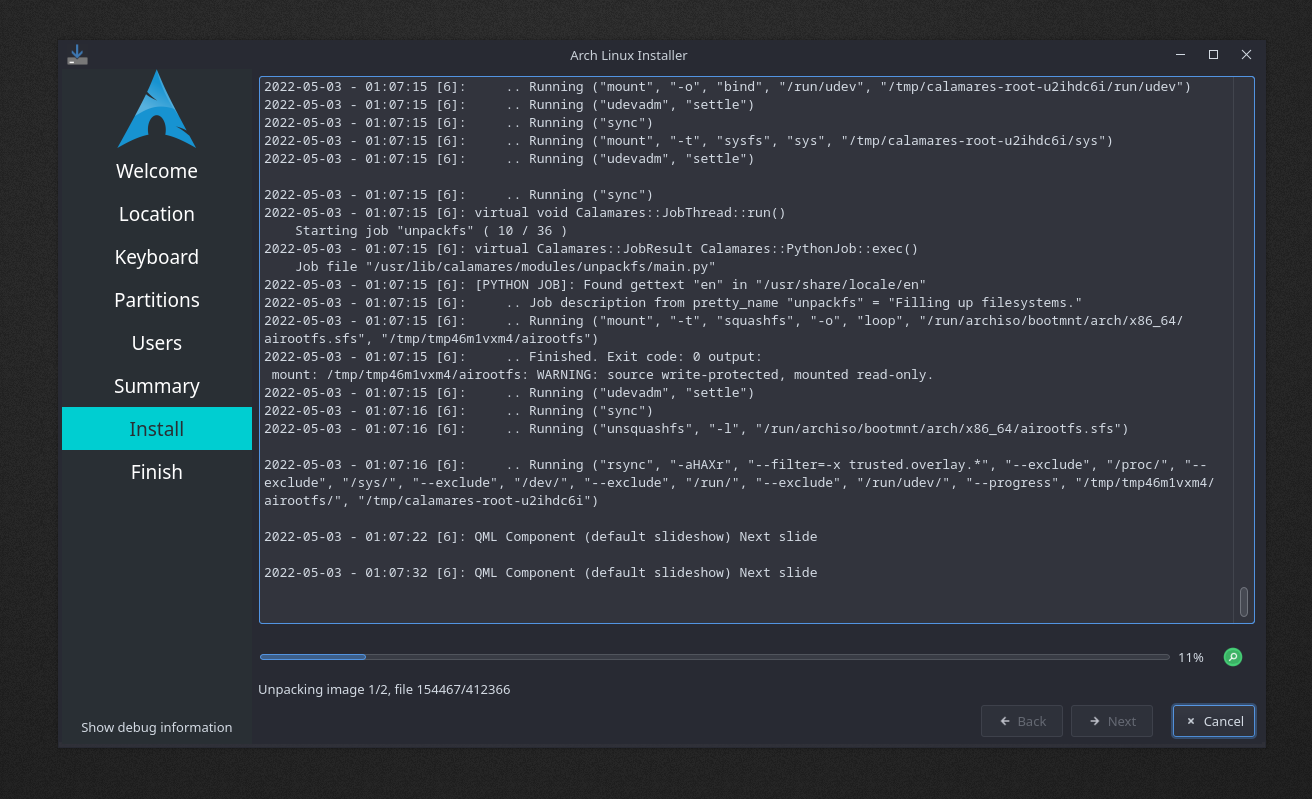
Task: Click the Next button
Action: (x=1112, y=721)
